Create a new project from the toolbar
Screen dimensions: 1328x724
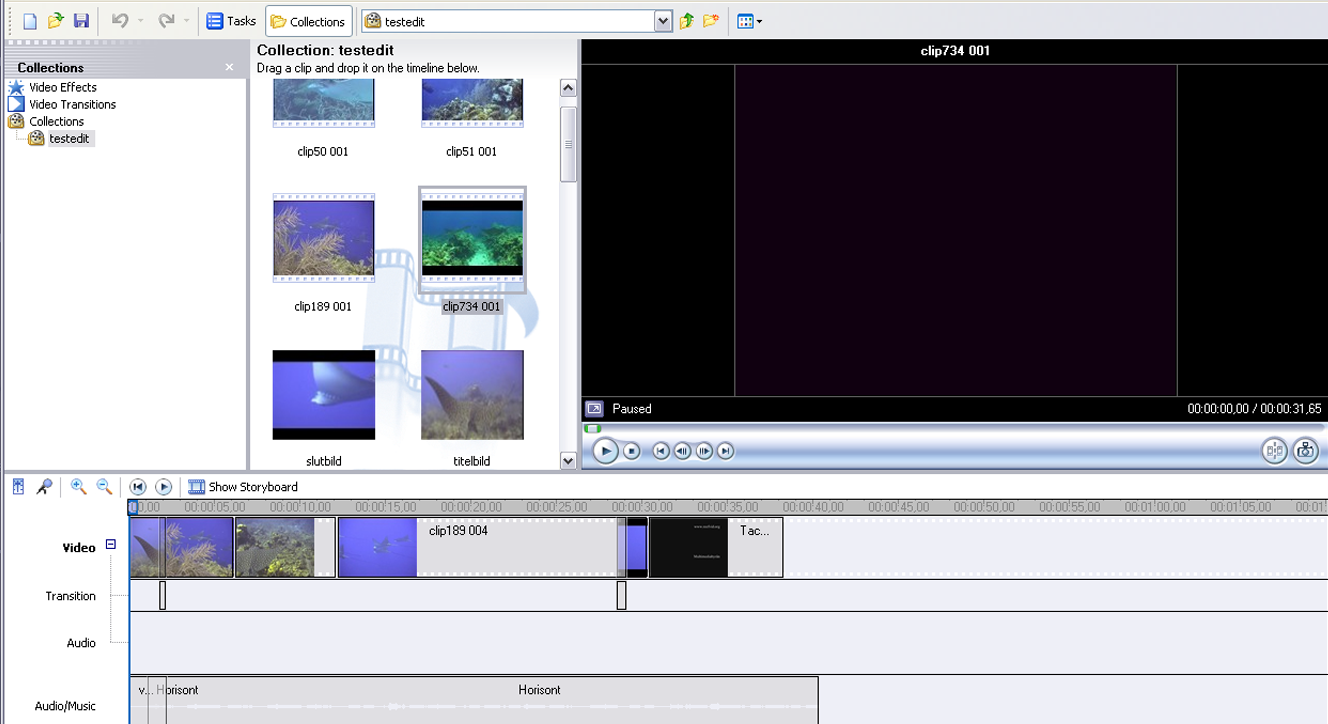pos(30,21)
